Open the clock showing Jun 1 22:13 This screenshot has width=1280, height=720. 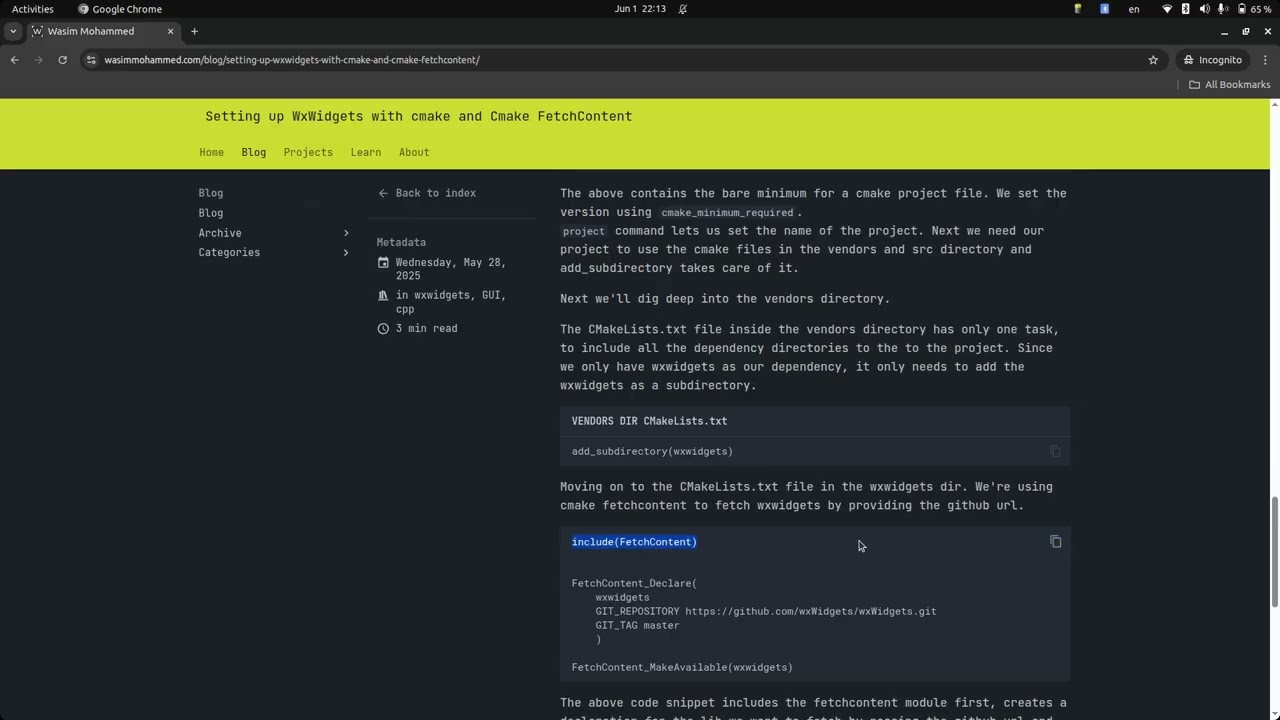click(640, 9)
